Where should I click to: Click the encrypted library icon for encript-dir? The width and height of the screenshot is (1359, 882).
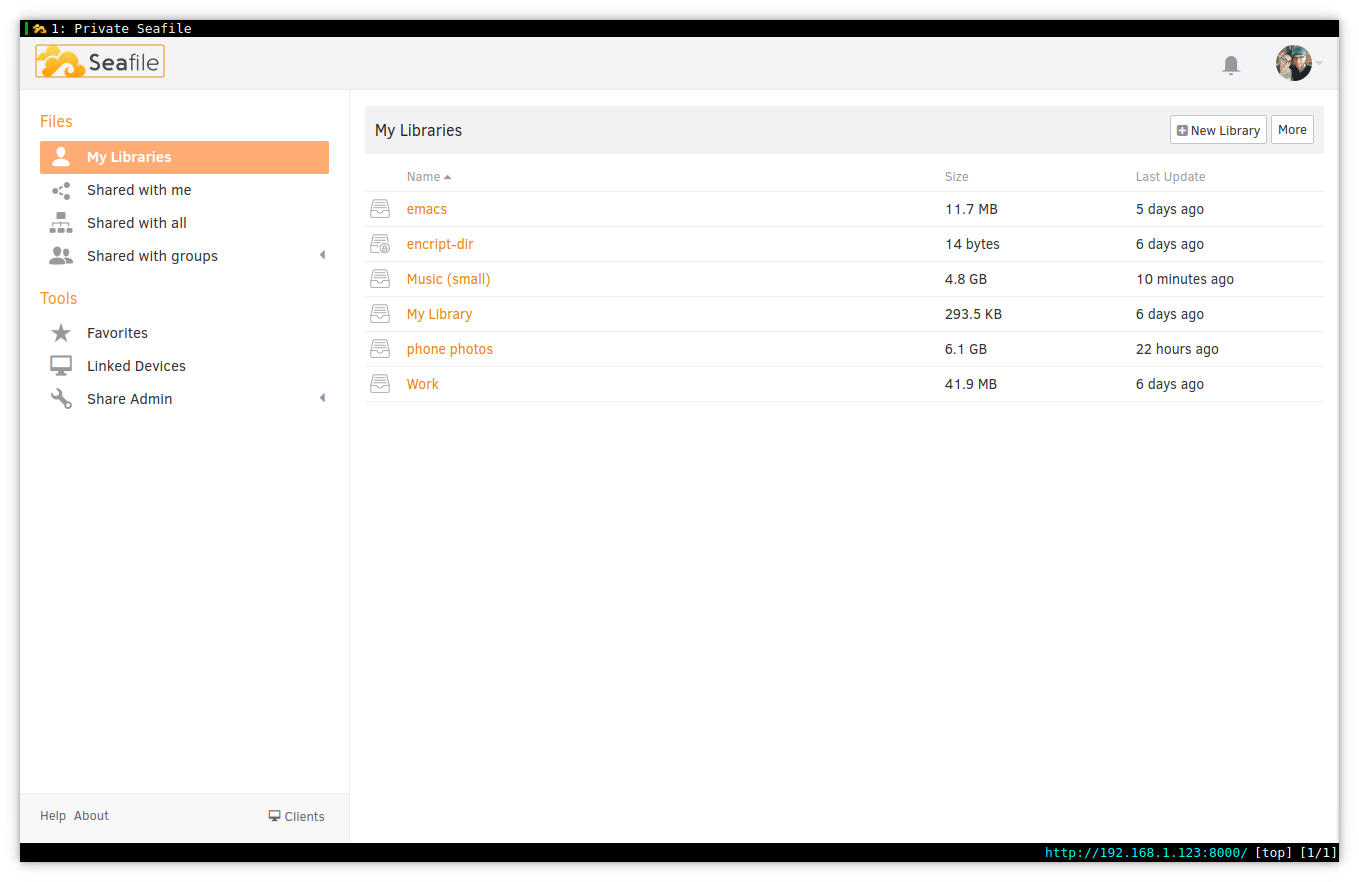click(x=380, y=244)
